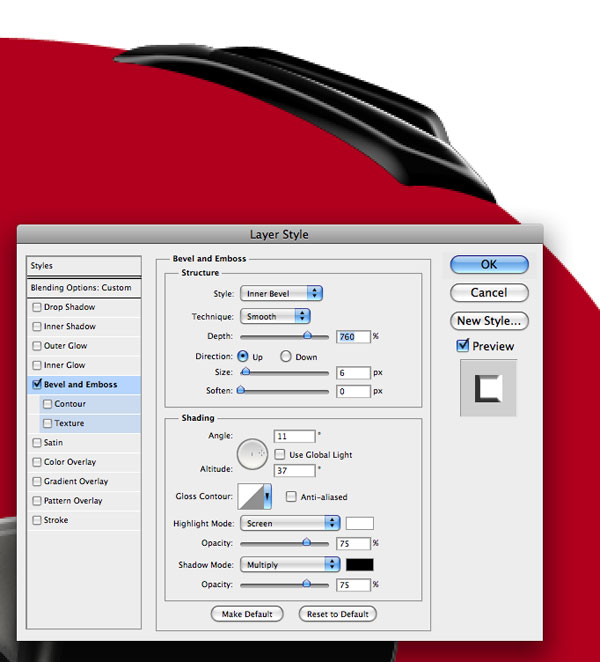Screen dimensions: 600x662
Task: Tick the Inner Glow checkbox
Action: point(37,366)
